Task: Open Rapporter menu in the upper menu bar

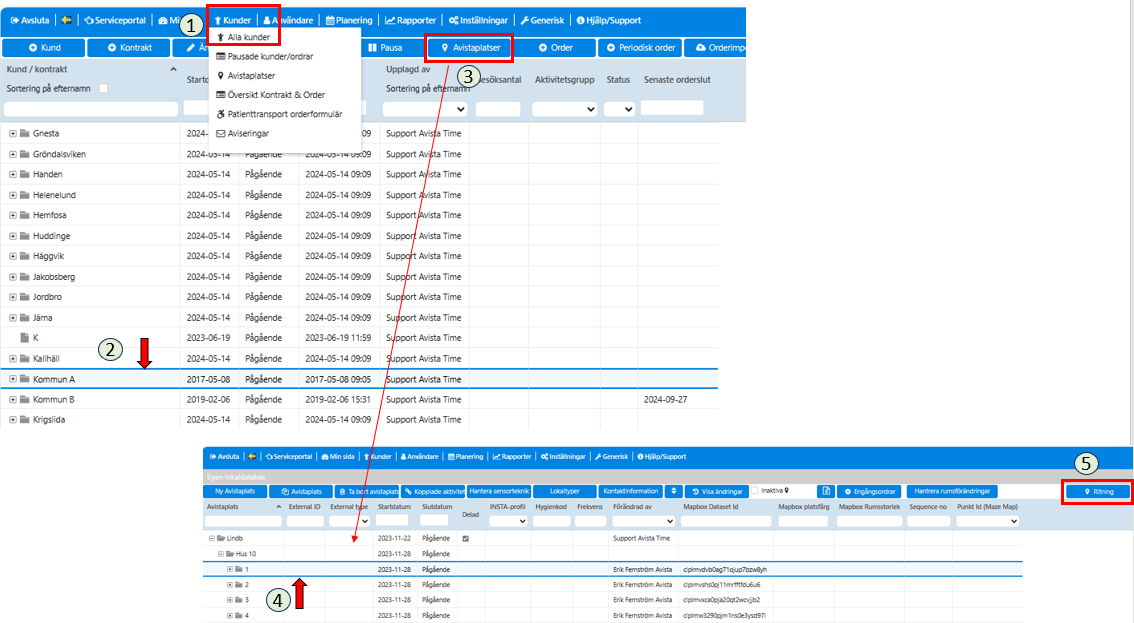Action: coord(410,20)
